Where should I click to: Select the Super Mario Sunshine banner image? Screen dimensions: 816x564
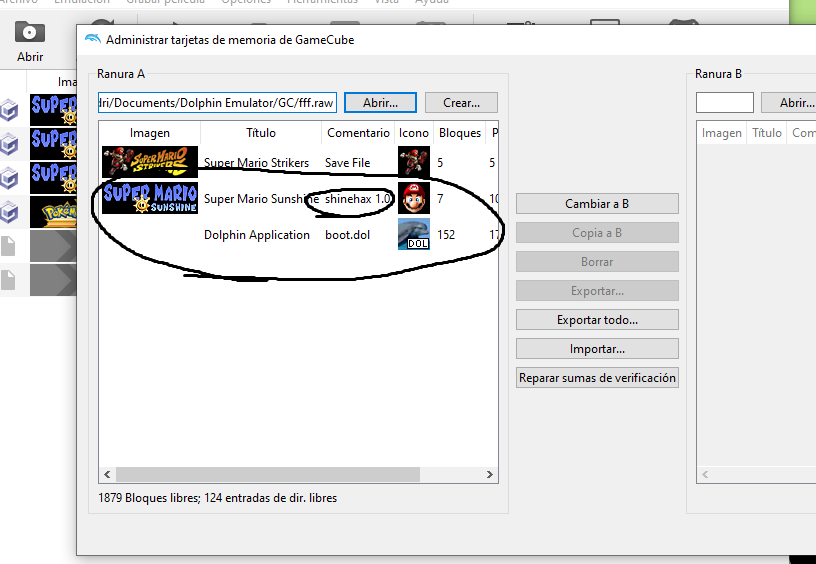[x=150, y=198]
